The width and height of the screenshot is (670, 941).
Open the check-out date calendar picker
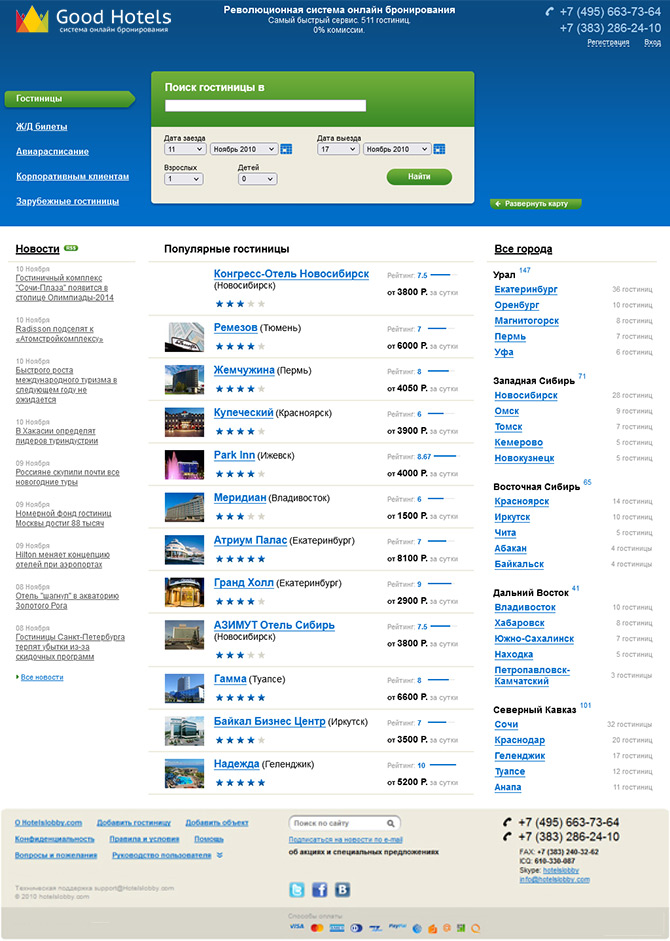439,149
